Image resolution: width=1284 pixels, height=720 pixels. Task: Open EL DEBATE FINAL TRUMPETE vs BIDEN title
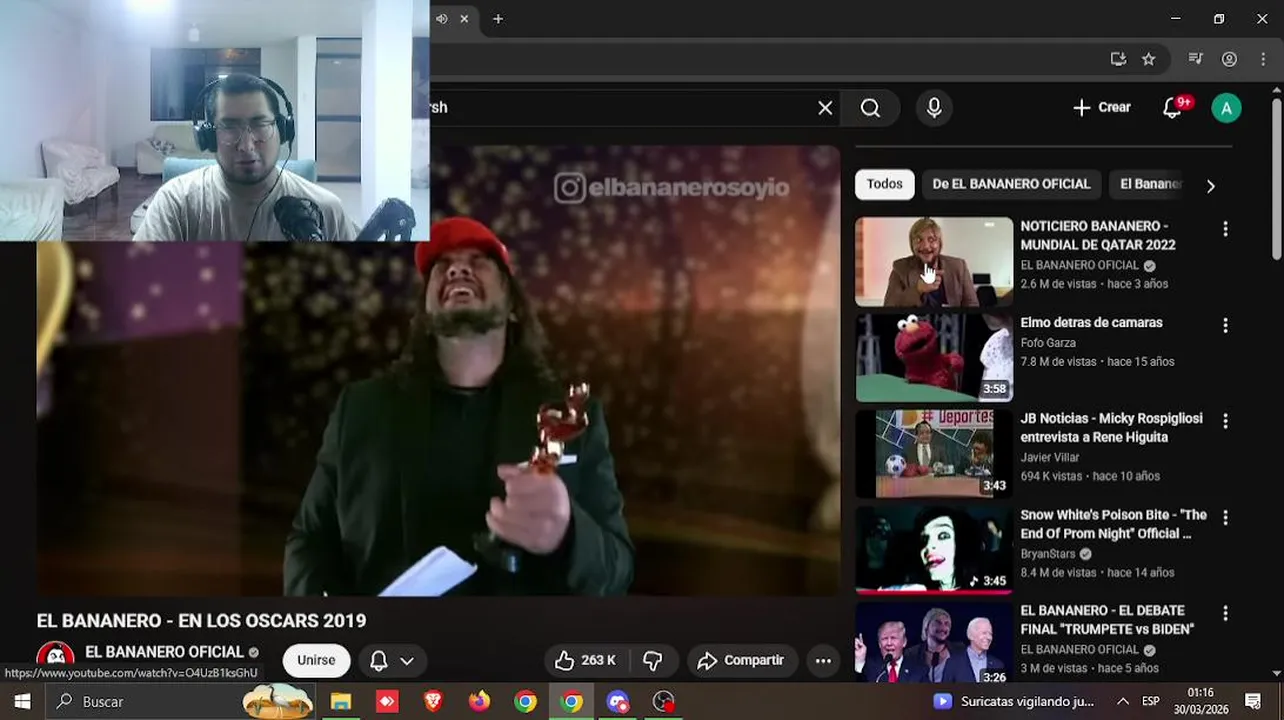tap(1107, 620)
